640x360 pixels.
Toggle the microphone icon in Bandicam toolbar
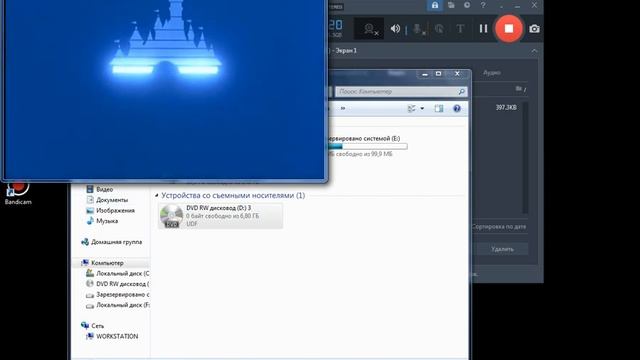(x=419, y=29)
